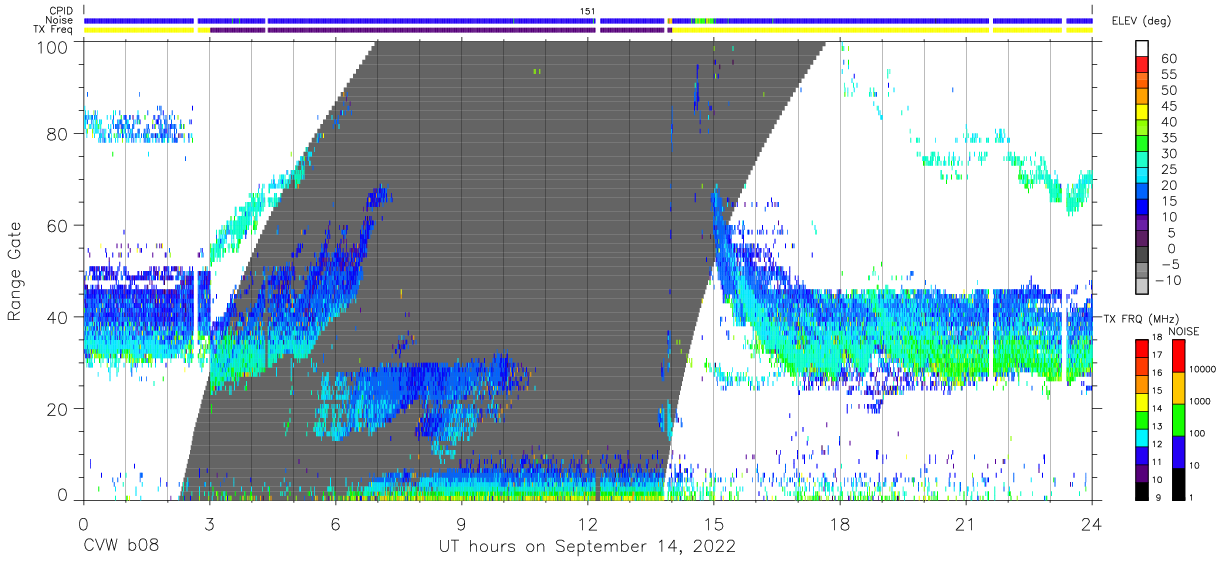This screenshot has height=567, width=1228.
Task: Select the white top swatch of ELEV bar
Action: [x=1142, y=49]
